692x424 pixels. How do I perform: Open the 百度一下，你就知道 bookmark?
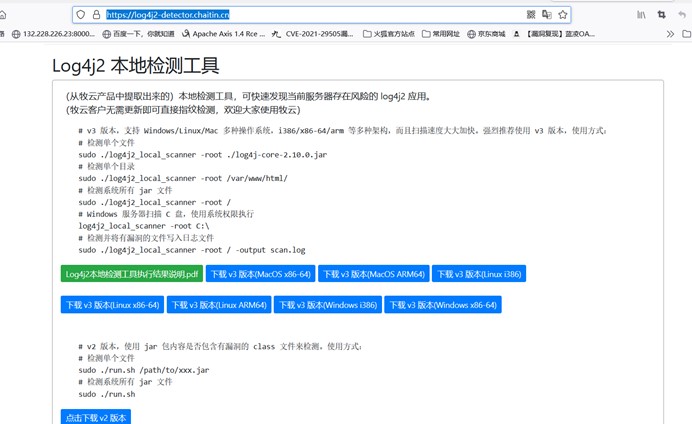pyautogui.click(x=138, y=34)
